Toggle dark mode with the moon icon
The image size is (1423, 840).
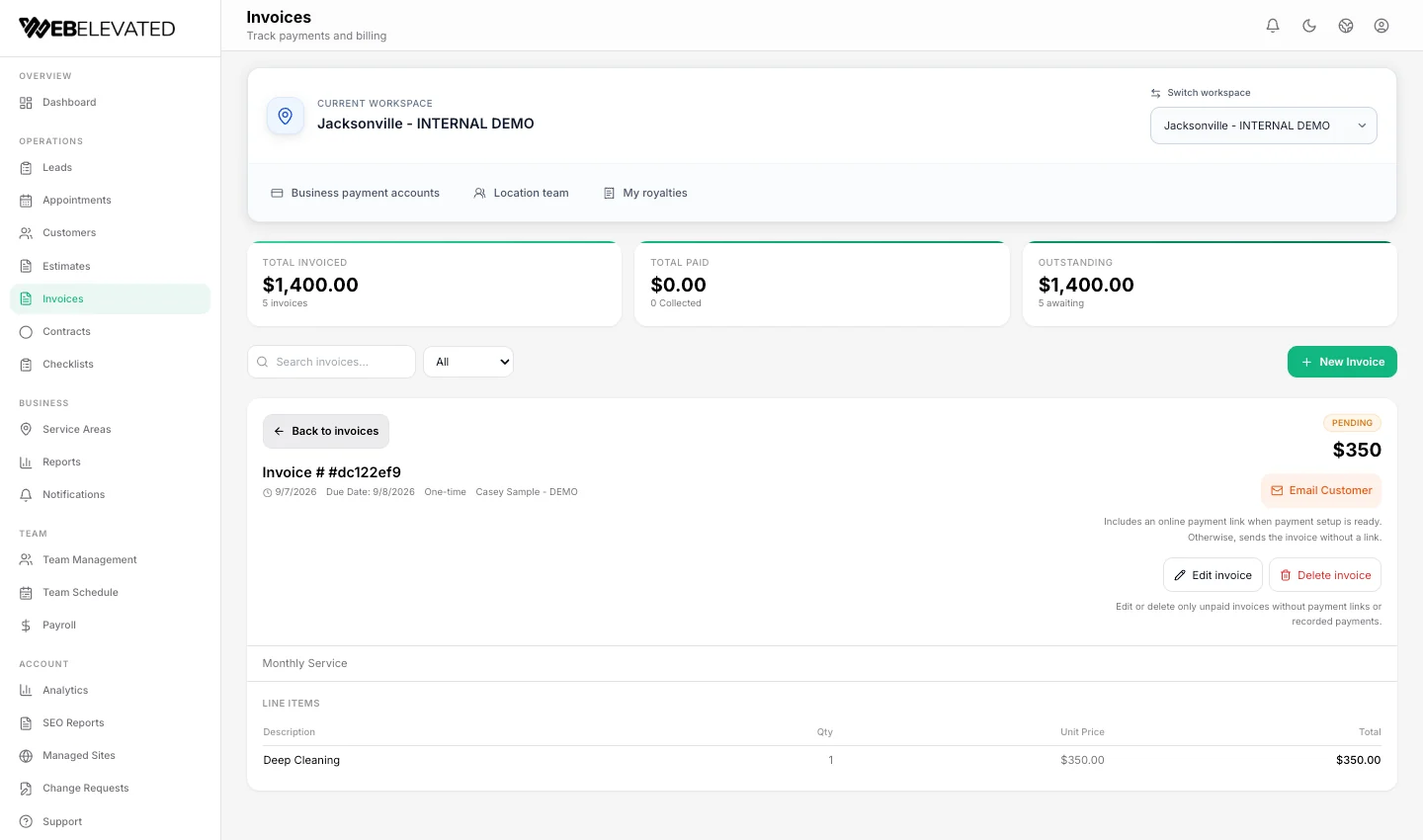(x=1309, y=26)
